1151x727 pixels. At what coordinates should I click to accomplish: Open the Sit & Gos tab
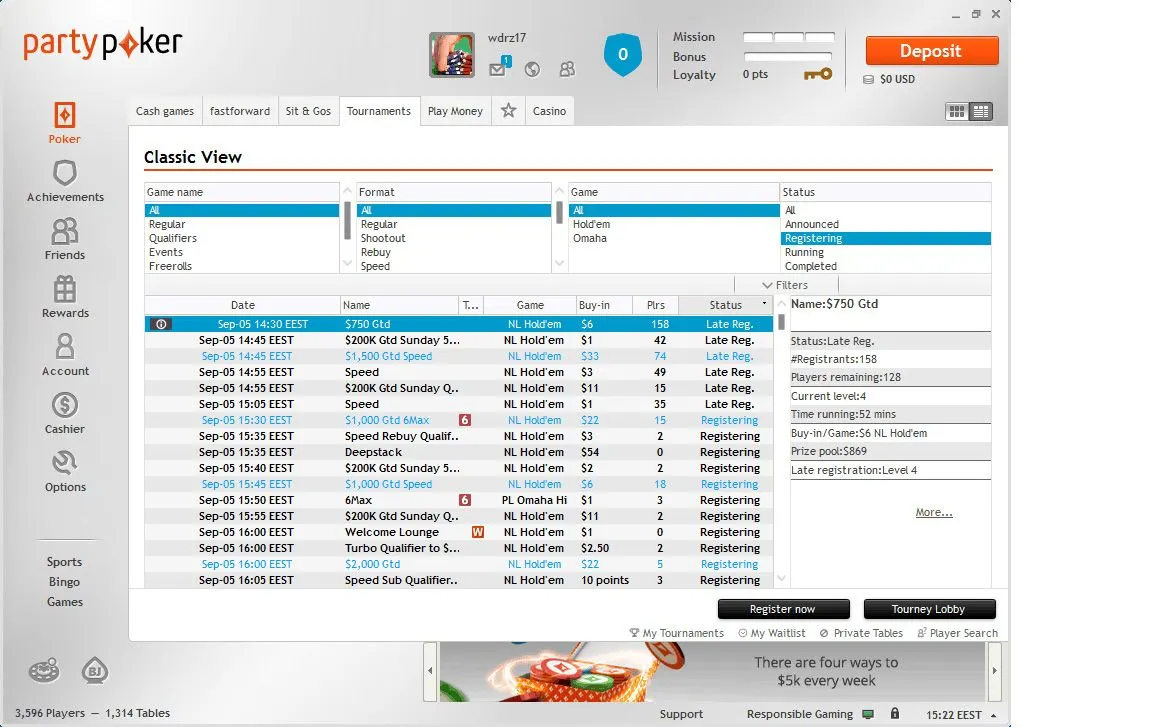pos(308,111)
